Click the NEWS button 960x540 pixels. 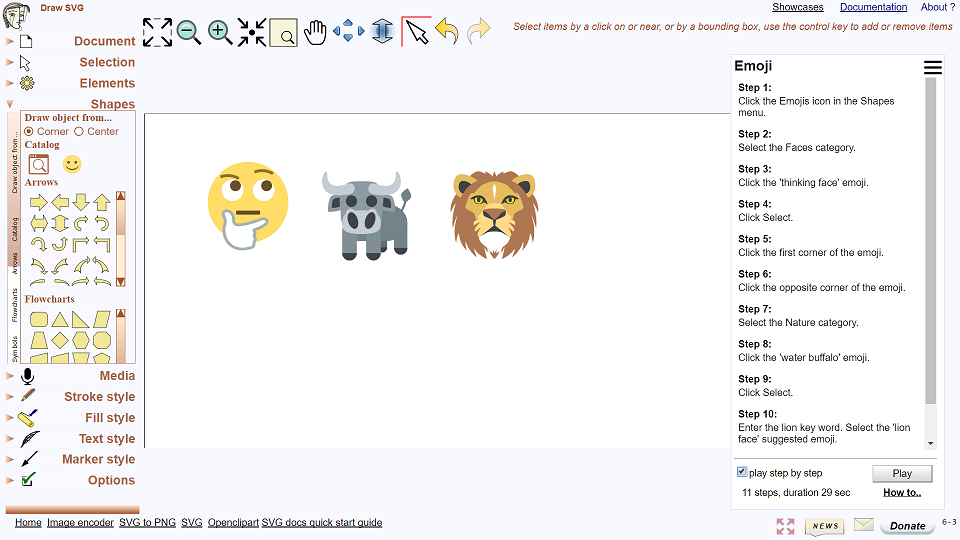pos(825,526)
